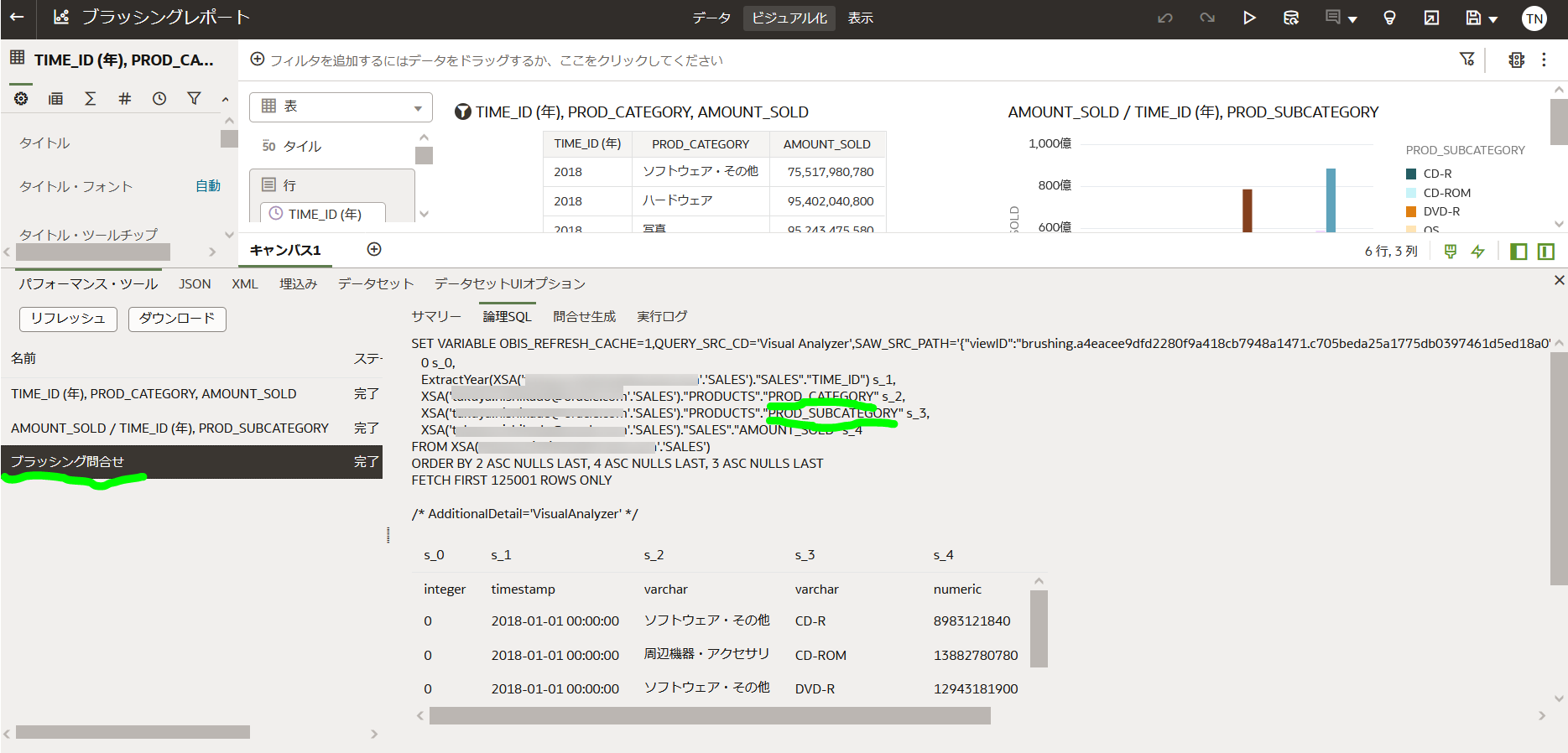This screenshot has height=753, width=1568.
Task: Open the date/time clock properties tab
Action: pyautogui.click(x=159, y=98)
